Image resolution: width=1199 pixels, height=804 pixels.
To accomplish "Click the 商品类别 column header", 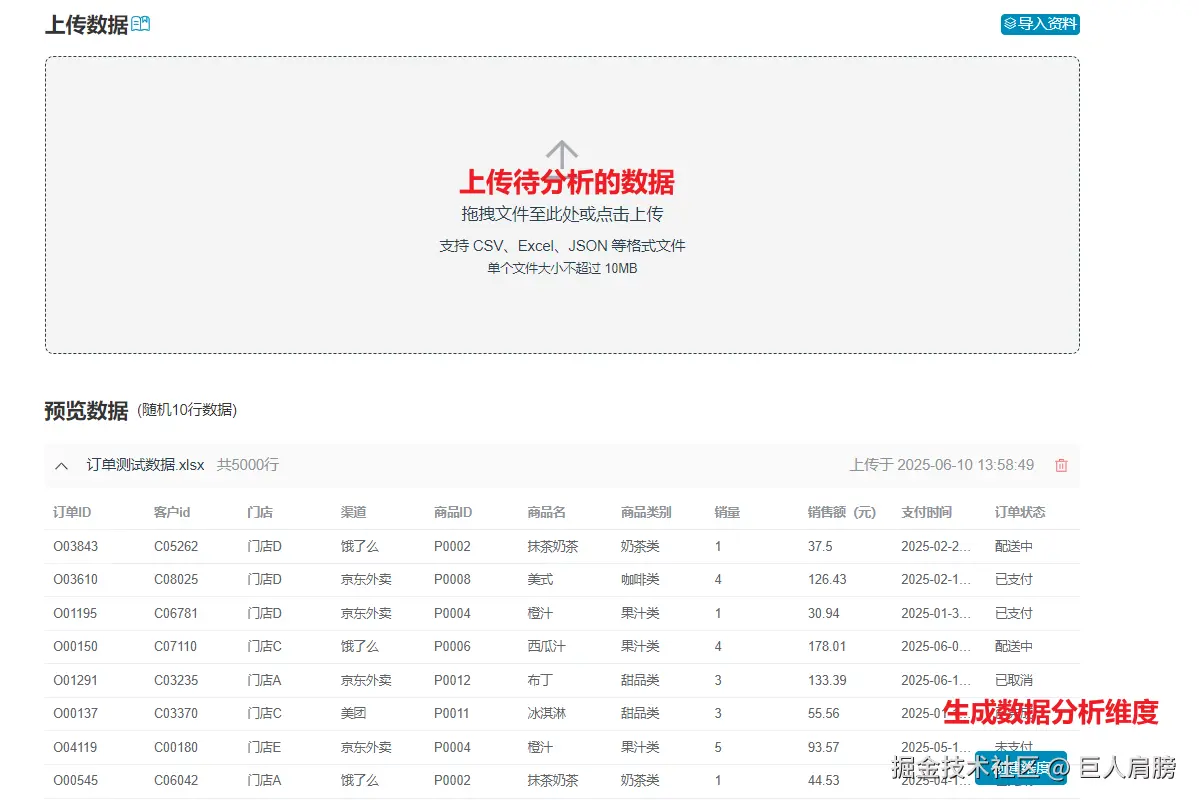I will pyautogui.click(x=646, y=513).
